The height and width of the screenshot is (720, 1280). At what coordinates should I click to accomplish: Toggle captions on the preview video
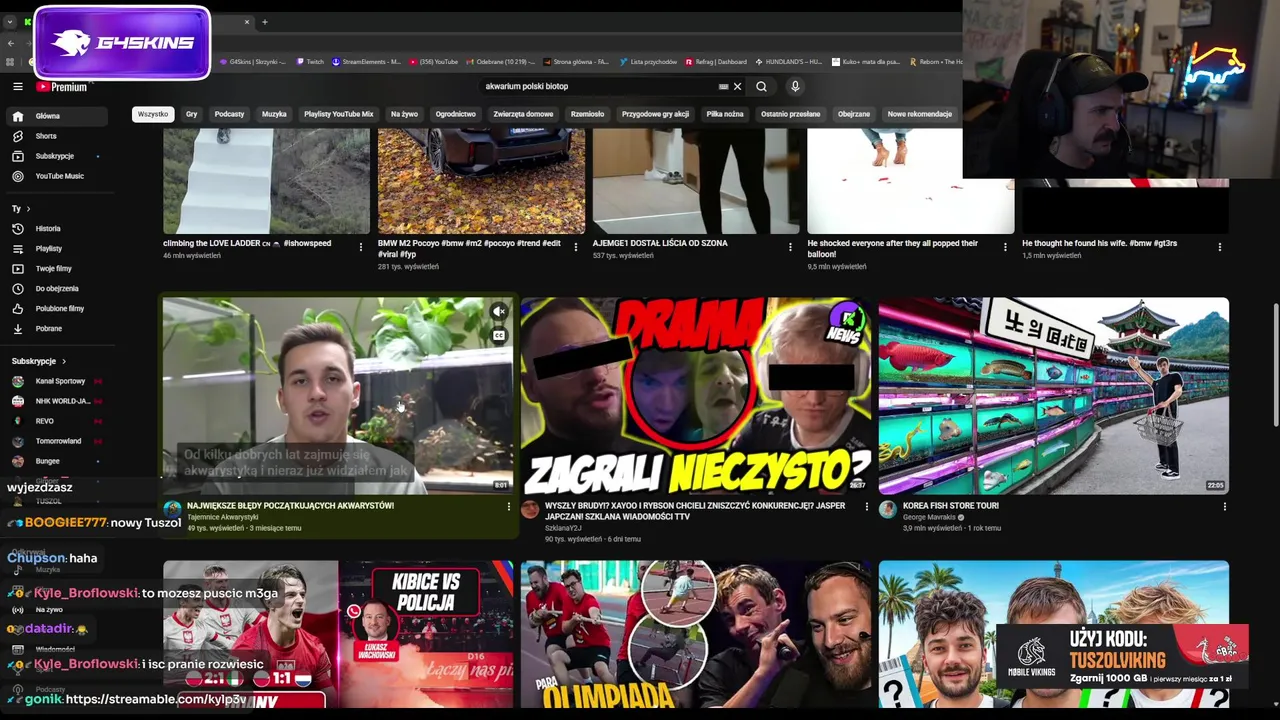[x=499, y=336]
